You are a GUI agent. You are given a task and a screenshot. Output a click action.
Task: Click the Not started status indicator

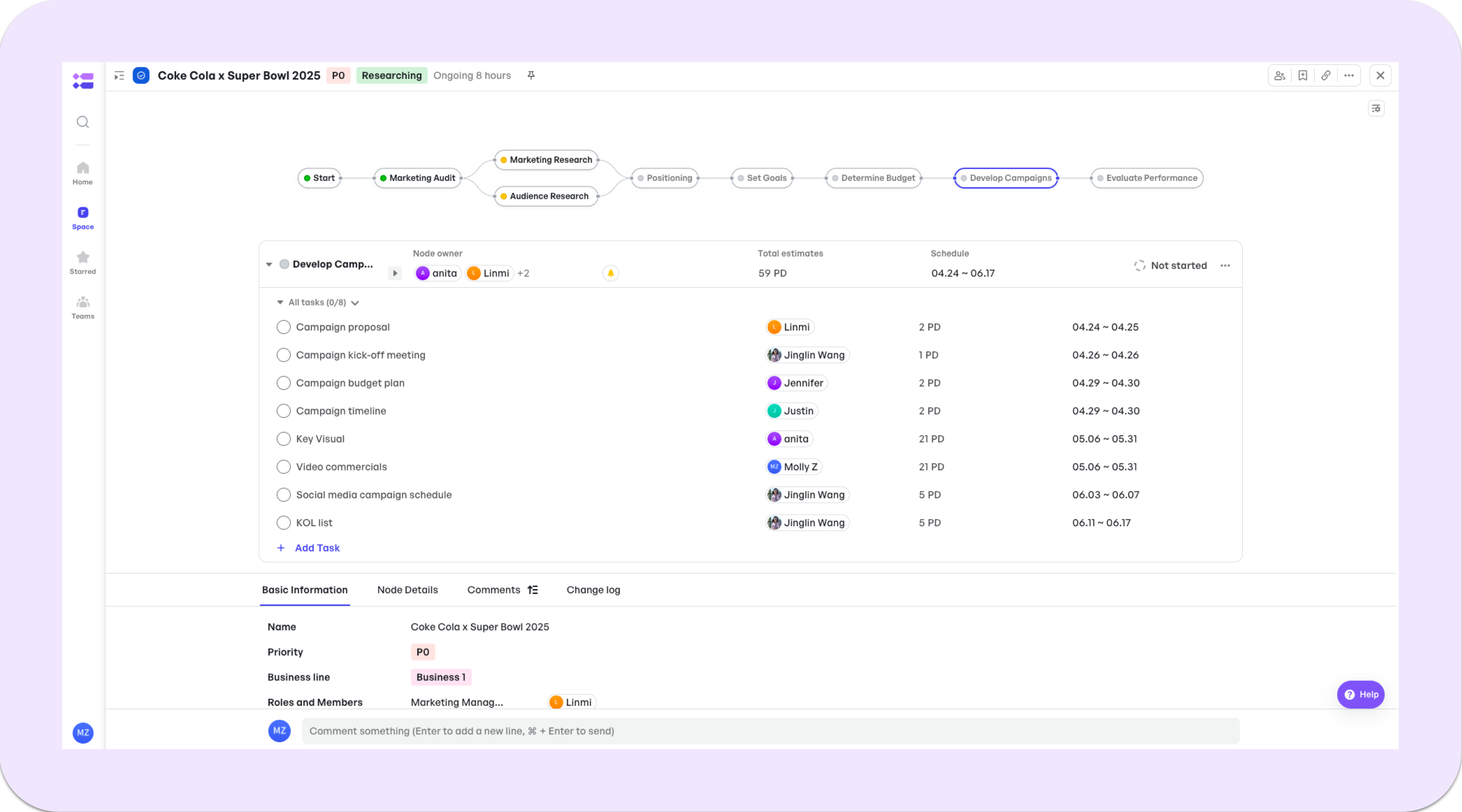point(1170,266)
